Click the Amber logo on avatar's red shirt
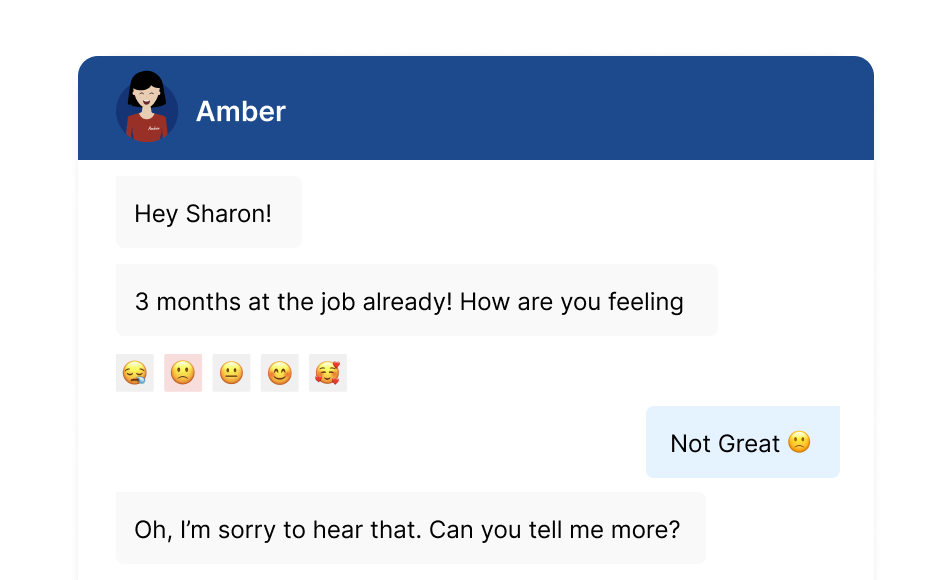Image resolution: width=952 pixels, height=580 pixels. point(154,128)
